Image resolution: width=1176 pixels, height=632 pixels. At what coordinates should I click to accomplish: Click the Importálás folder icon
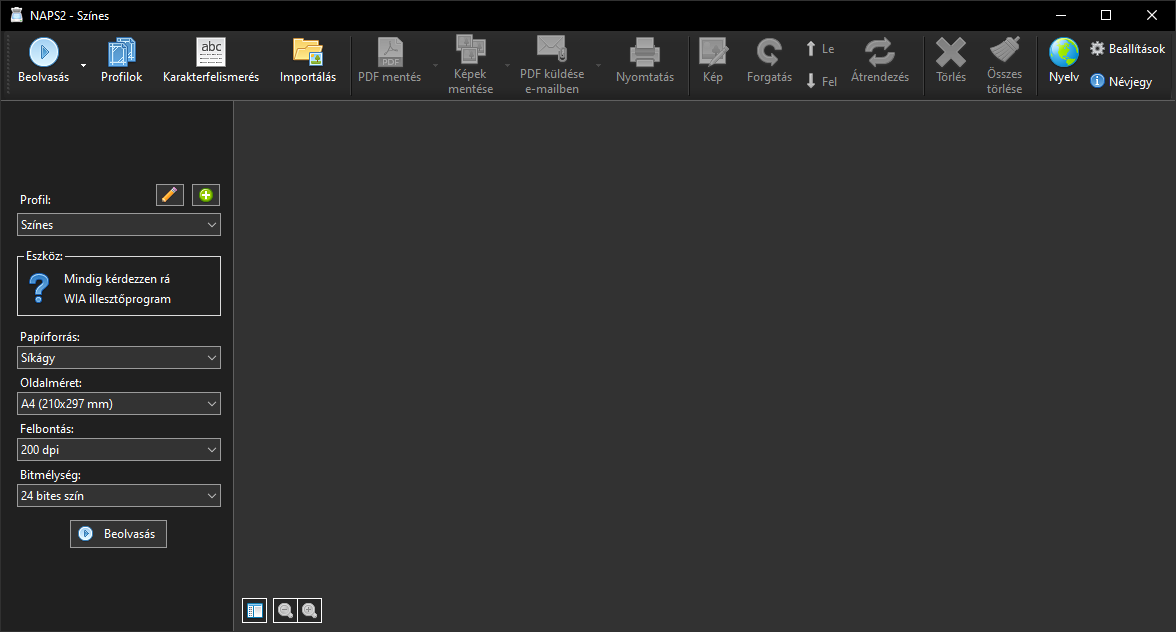pos(307,52)
